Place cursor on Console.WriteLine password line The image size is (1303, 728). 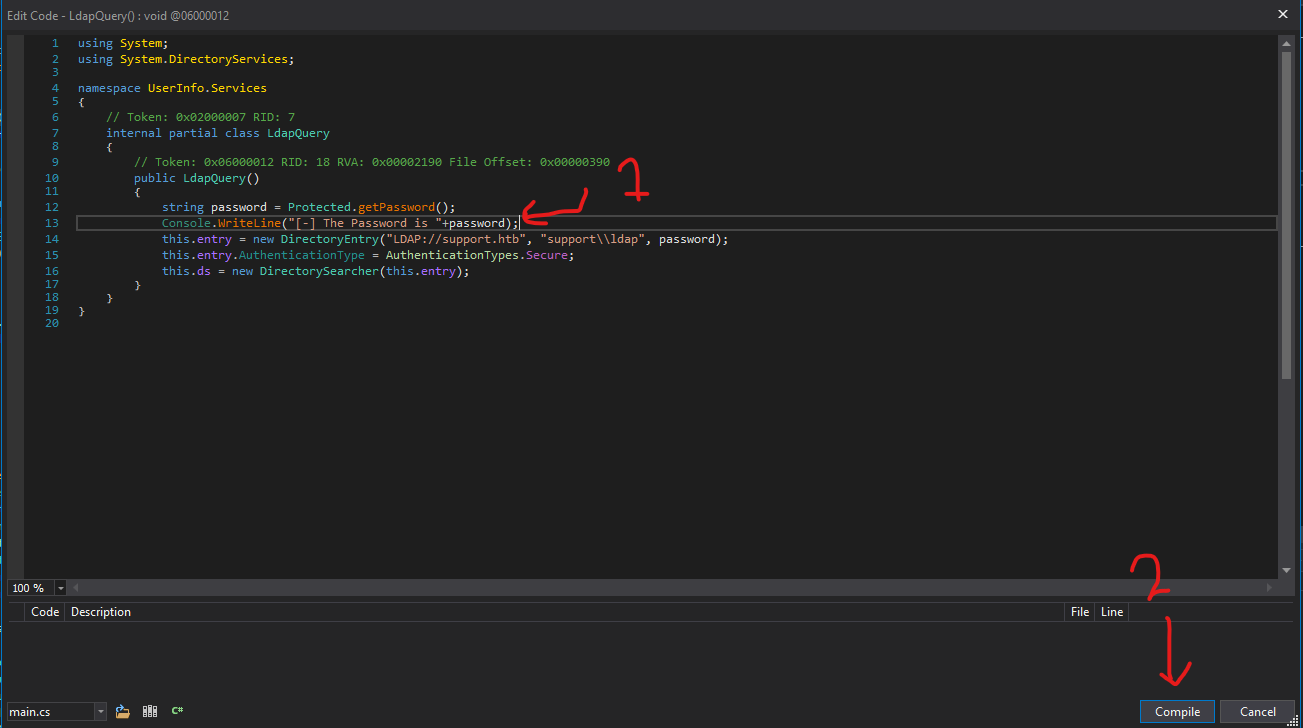coord(340,223)
